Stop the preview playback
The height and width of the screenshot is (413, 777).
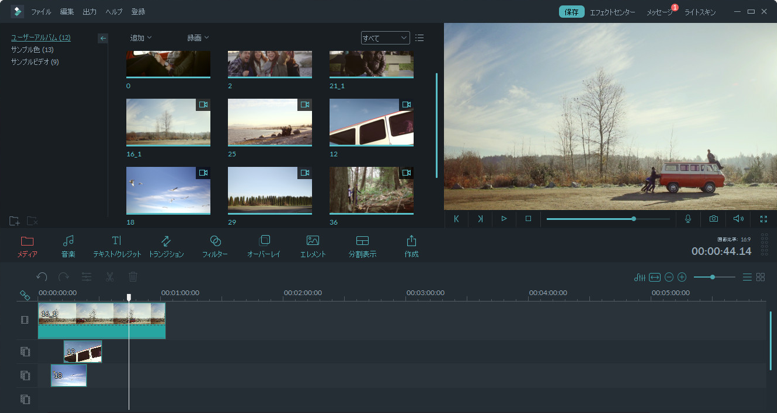(x=528, y=219)
